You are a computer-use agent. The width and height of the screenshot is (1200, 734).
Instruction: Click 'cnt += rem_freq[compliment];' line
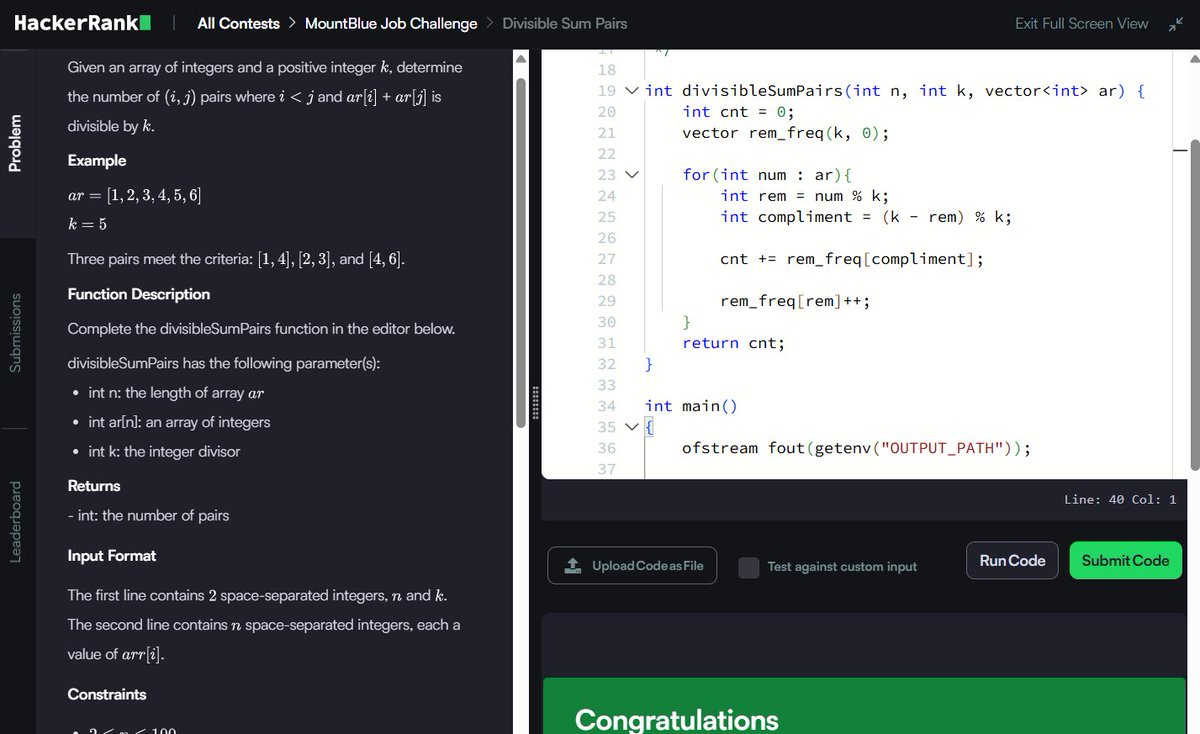[x=852, y=259]
